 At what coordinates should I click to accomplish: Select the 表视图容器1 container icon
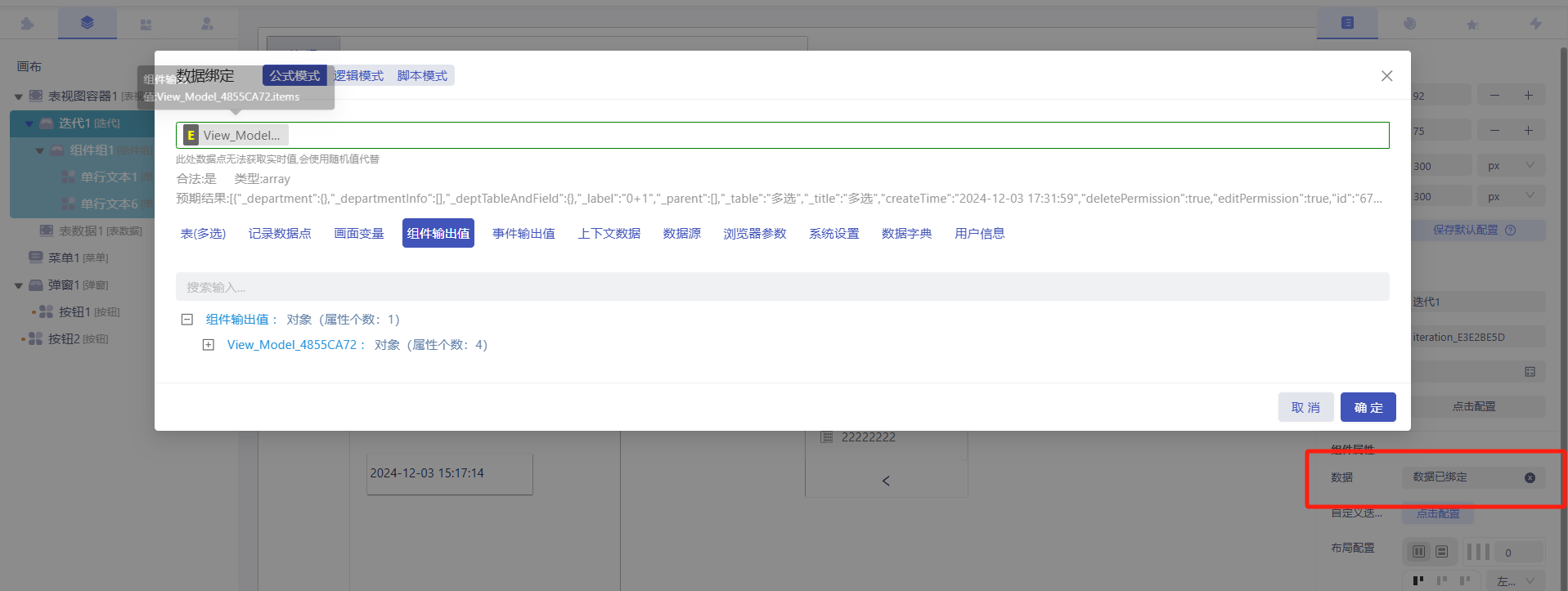coord(36,96)
